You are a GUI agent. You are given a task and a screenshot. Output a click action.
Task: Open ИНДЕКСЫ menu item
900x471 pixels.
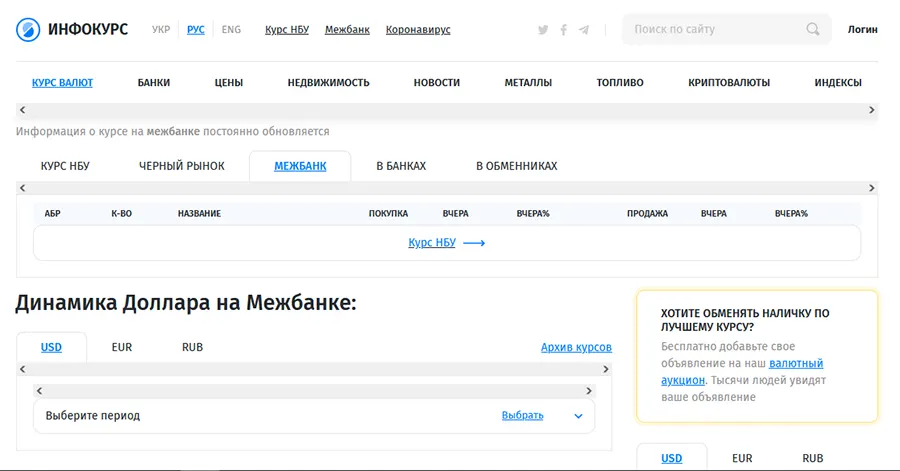click(838, 83)
